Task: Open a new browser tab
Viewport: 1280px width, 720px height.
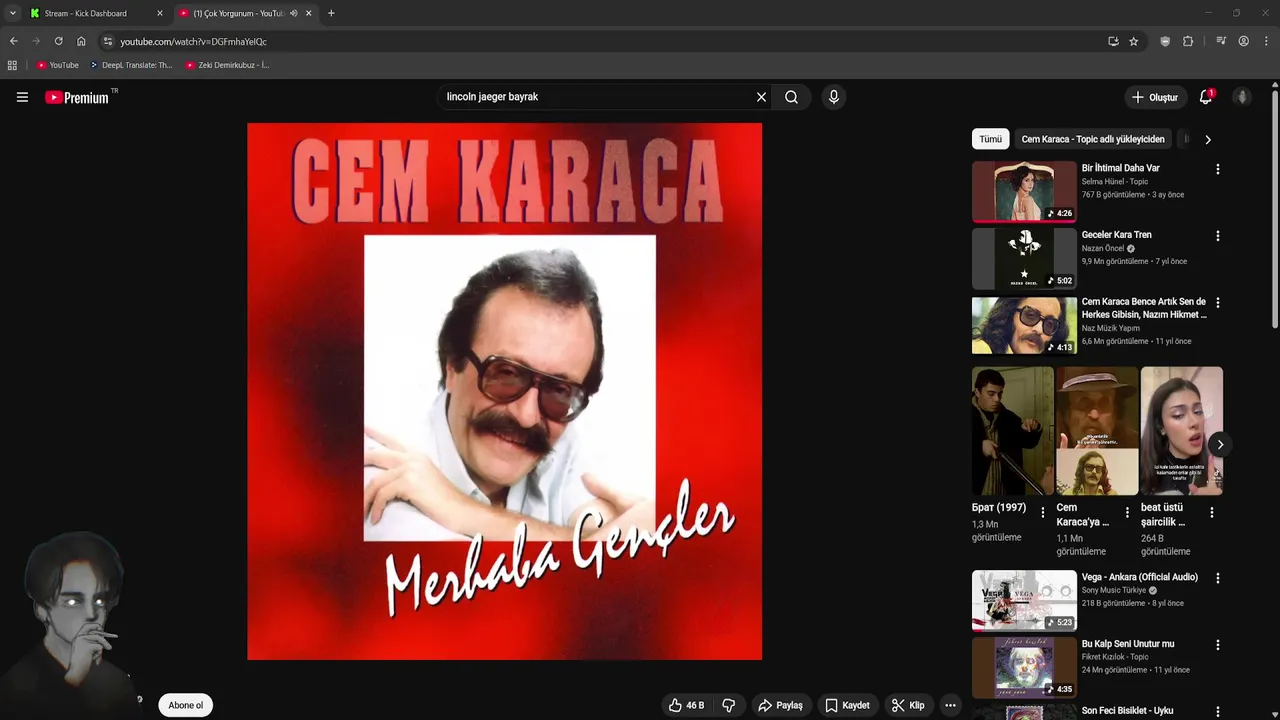Action: [x=331, y=13]
